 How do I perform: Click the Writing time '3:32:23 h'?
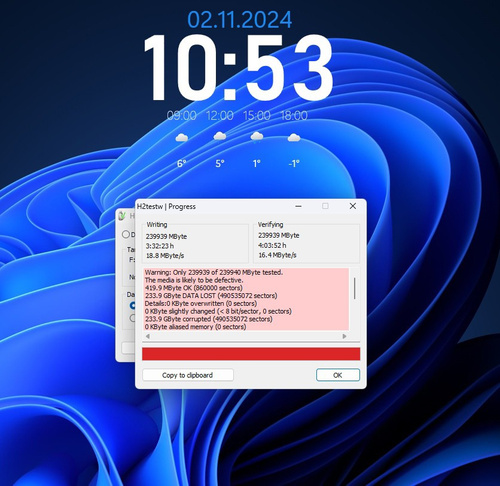click(x=160, y=246)
